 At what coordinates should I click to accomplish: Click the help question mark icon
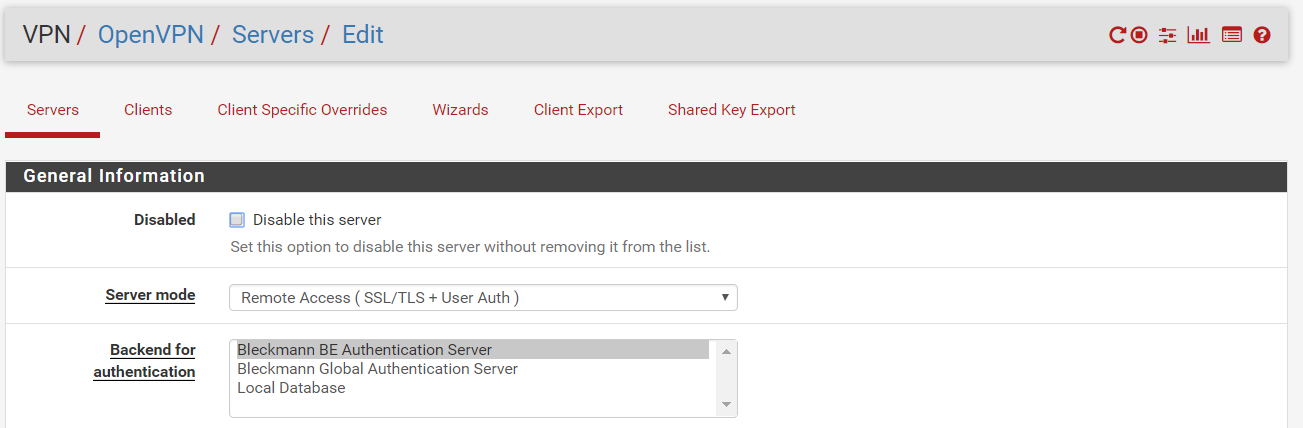1262,35
